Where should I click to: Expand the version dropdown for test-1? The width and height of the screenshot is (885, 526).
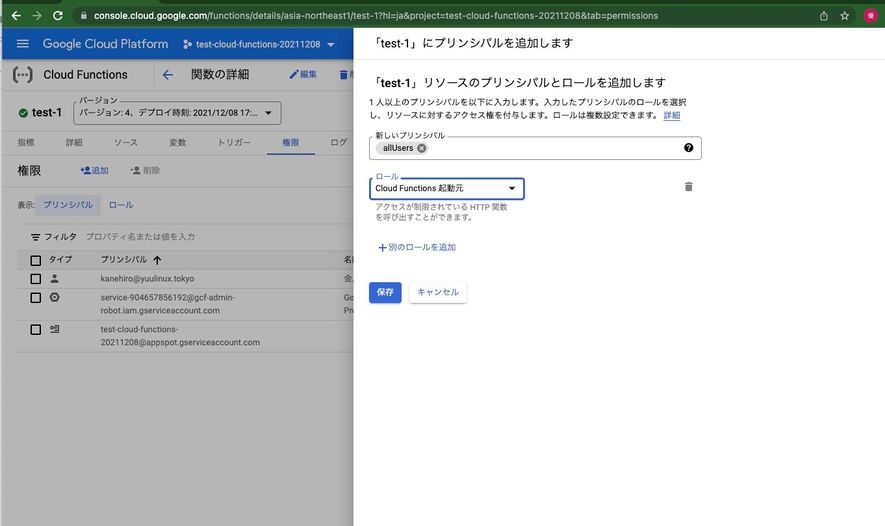[177, 113]
